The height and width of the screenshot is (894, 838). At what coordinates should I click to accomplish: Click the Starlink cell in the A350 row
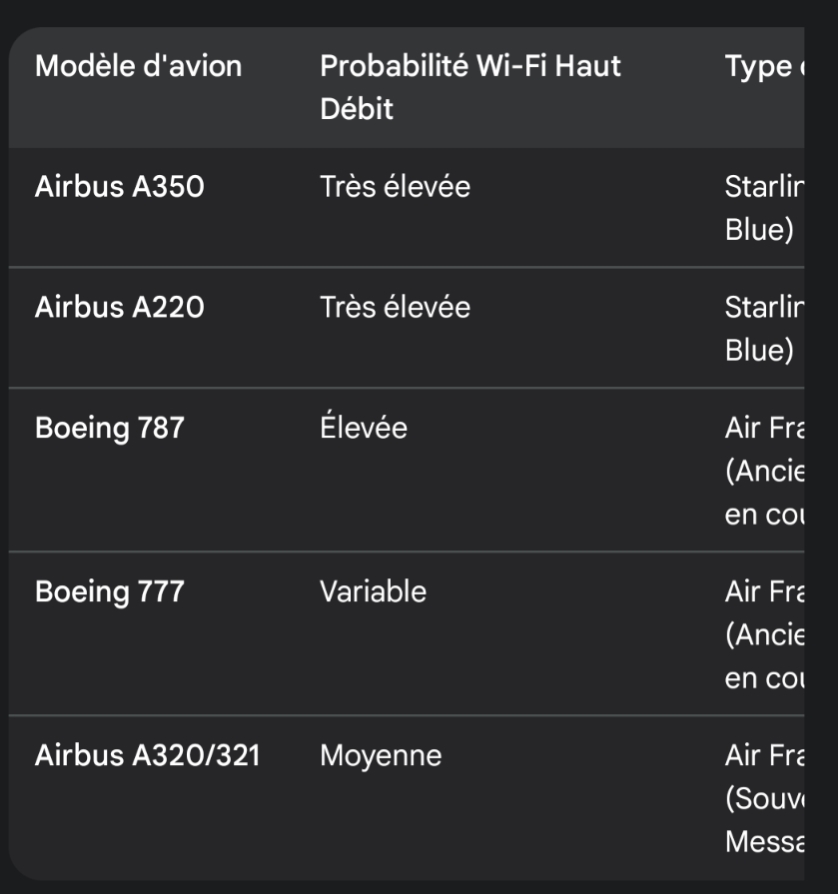coord(764,208)
